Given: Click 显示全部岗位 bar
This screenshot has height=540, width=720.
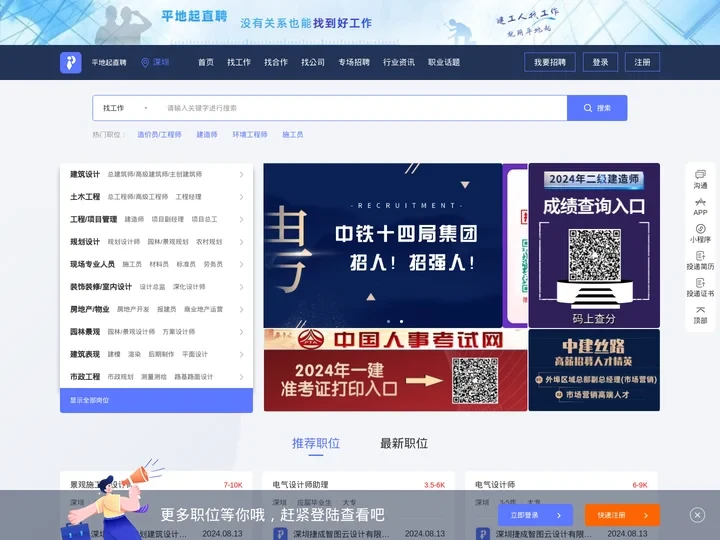Looking at the screenshot, I should pyautogui.click(x=157, y=400).
